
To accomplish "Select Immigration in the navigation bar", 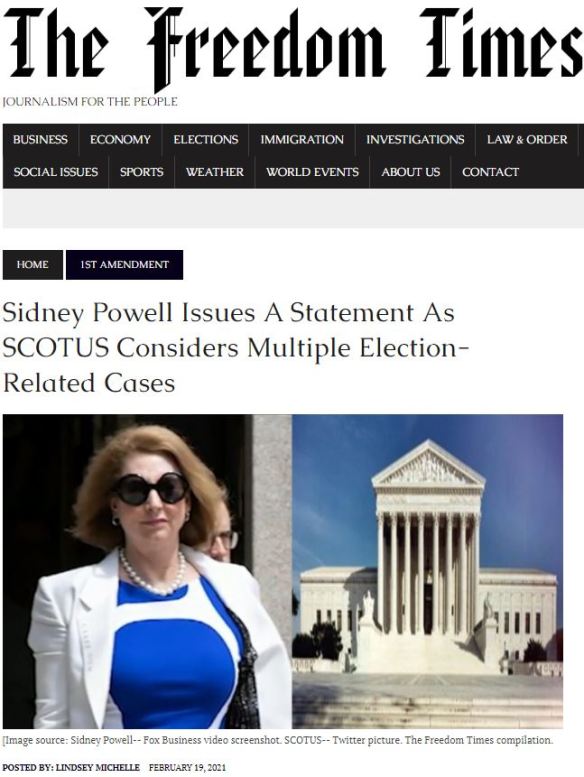I will point(302,140).
